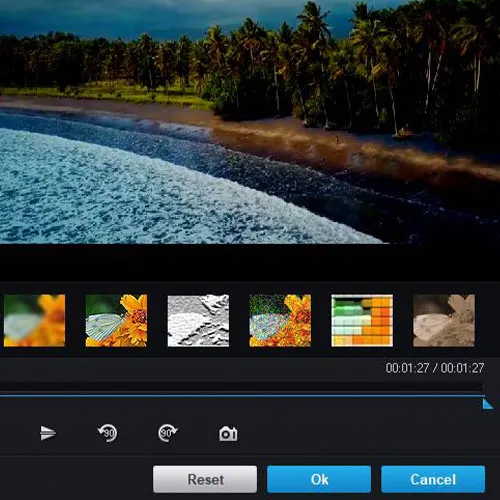Rotate video 90 degrees counterclockwise
The height and width of the screenshot is (500, 500).
click(x=107, y=433)
